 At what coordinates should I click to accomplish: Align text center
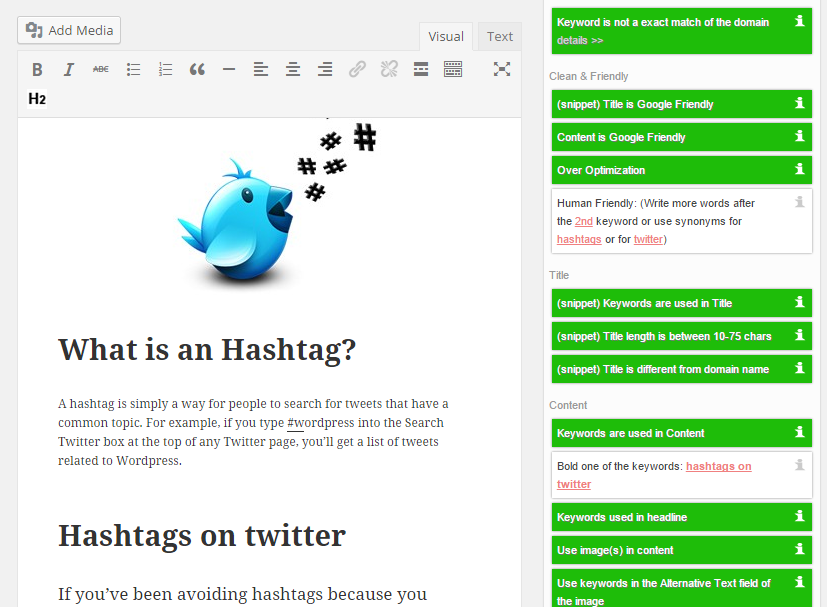[293, 69]
